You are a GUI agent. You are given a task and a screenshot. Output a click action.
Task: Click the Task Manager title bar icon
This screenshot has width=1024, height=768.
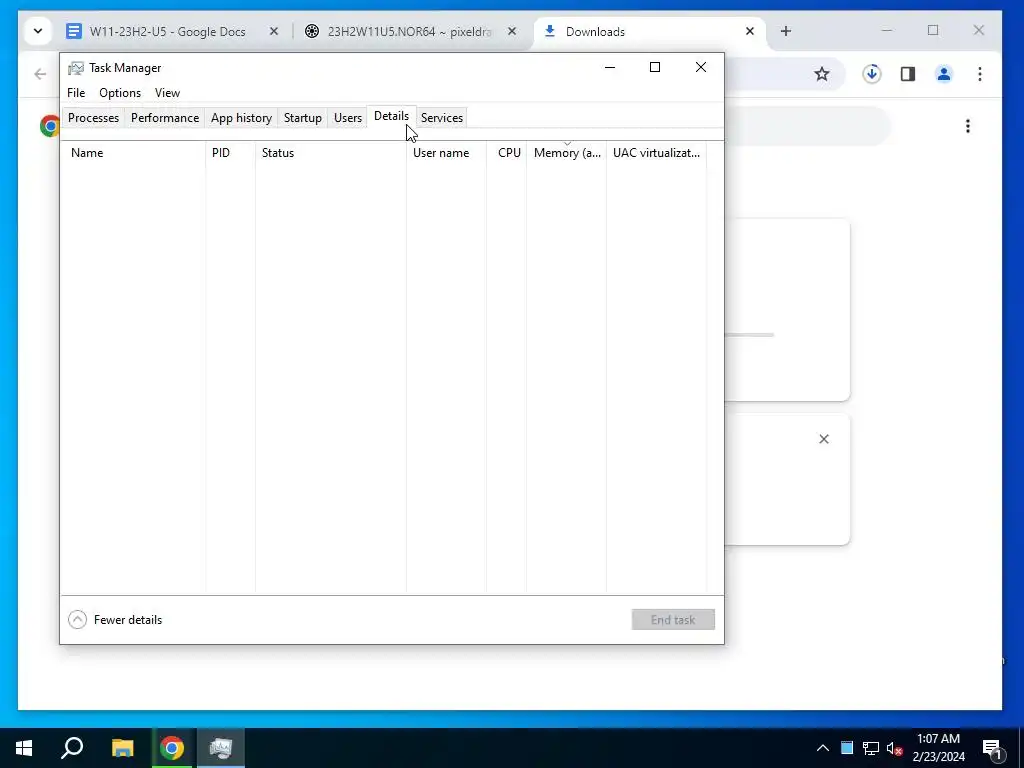76,68
